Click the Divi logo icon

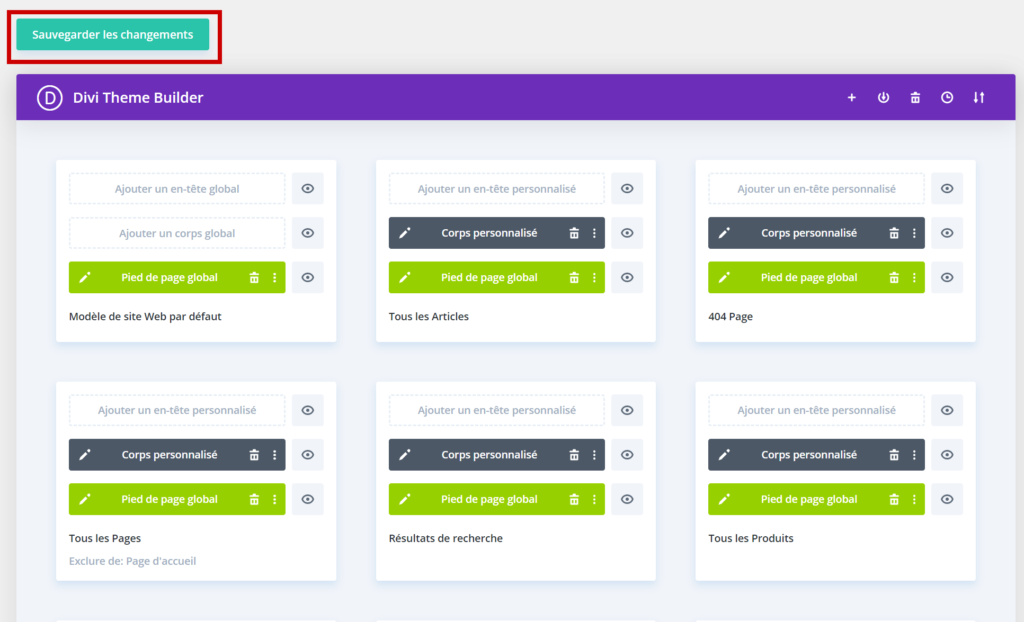(50, 97)
